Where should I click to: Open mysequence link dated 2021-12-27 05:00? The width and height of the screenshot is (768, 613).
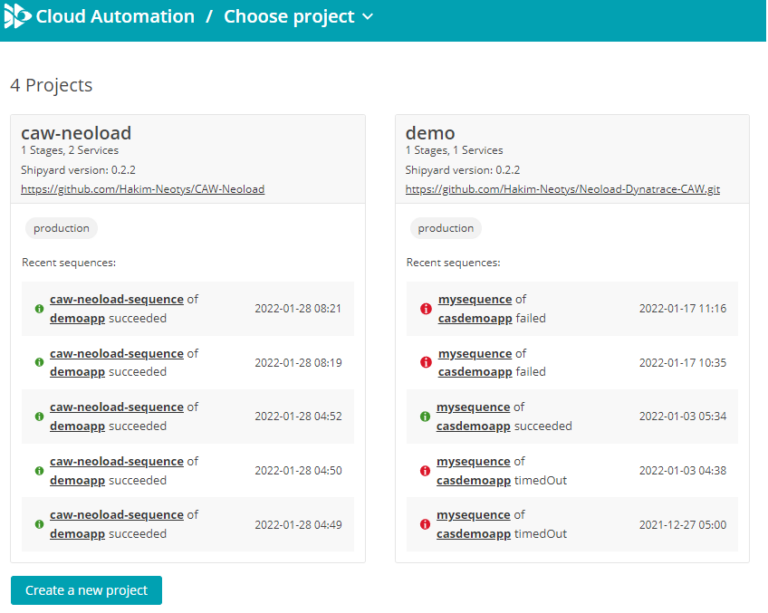point(473,515)
